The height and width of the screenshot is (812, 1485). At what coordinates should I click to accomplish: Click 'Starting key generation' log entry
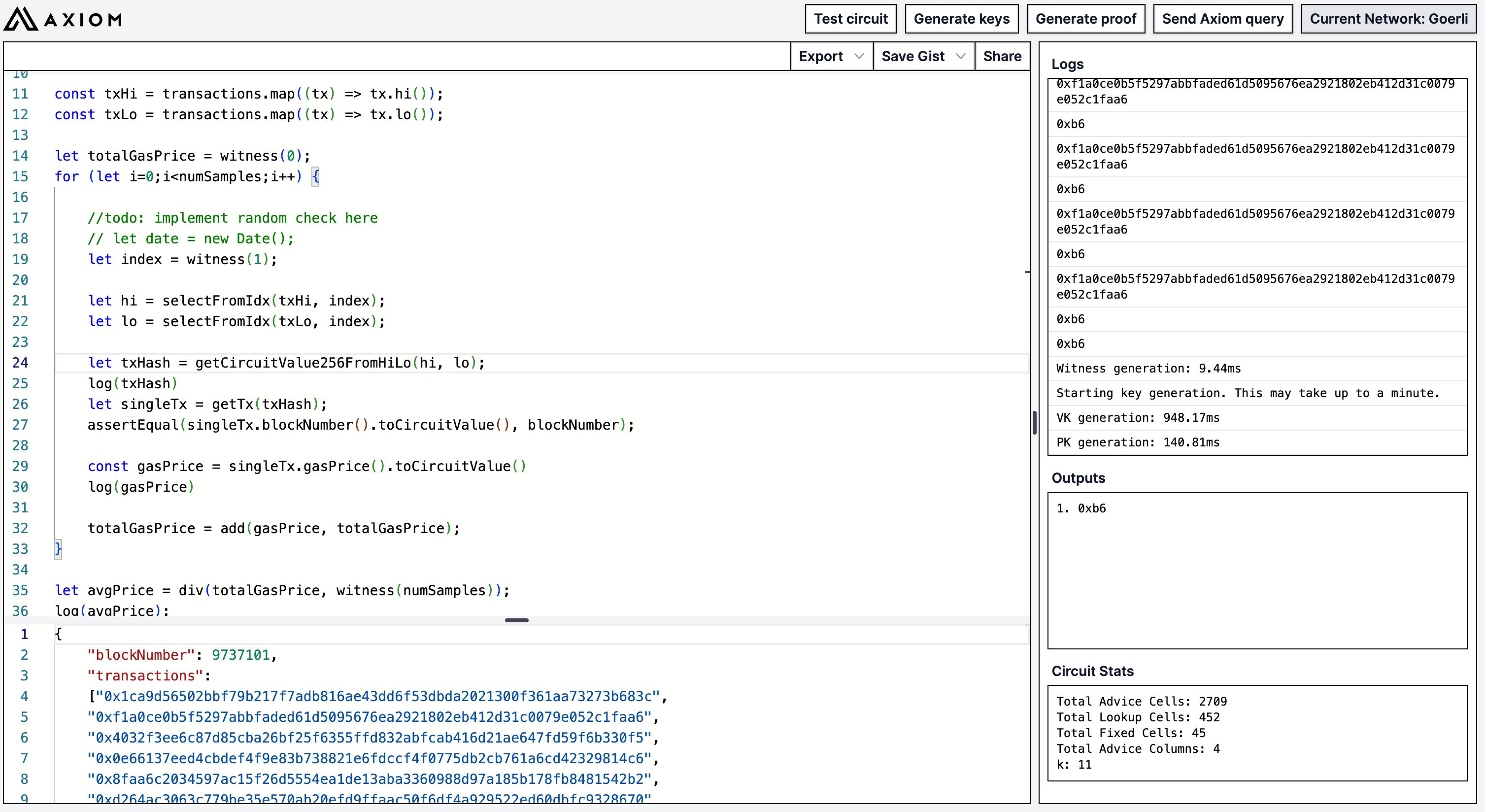coord(1257,393)
